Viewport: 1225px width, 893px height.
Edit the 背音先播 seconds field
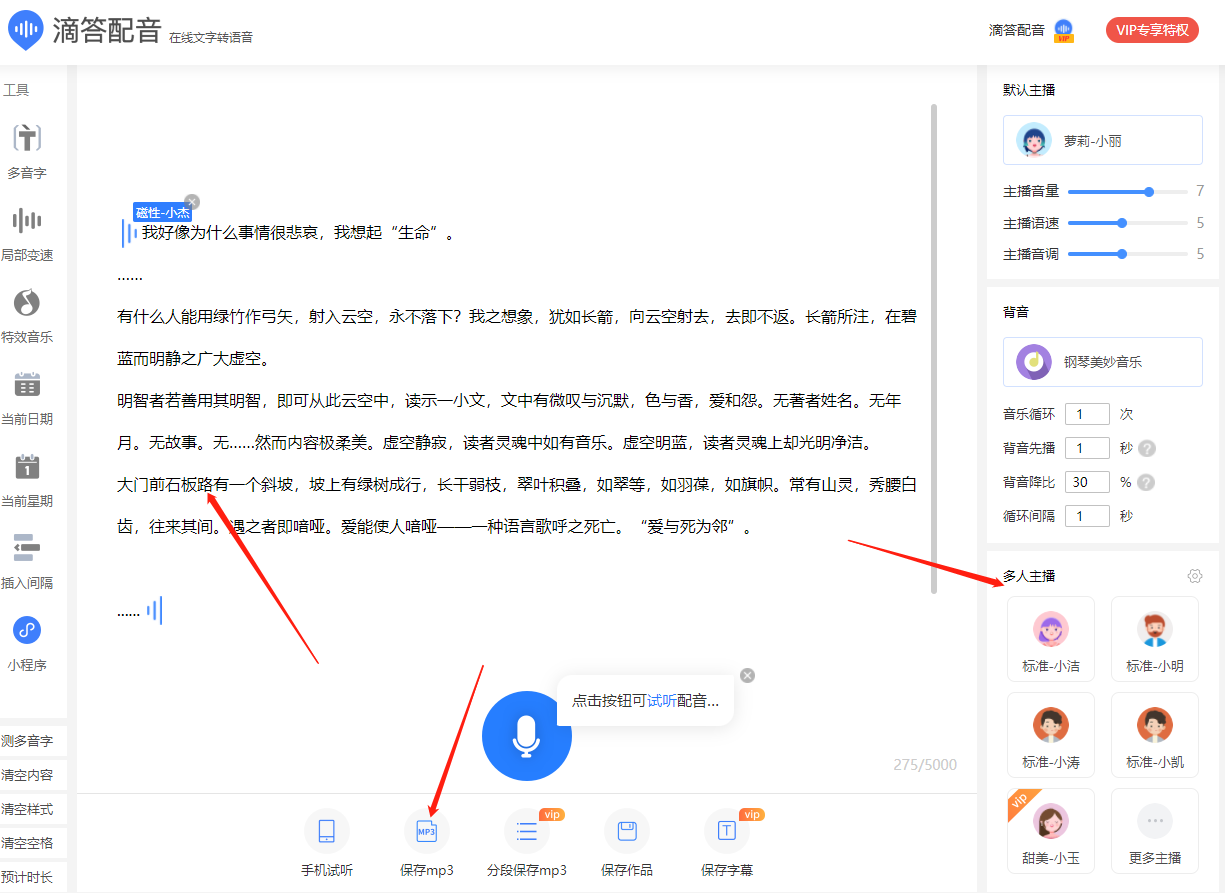(x=1087, y=448)
